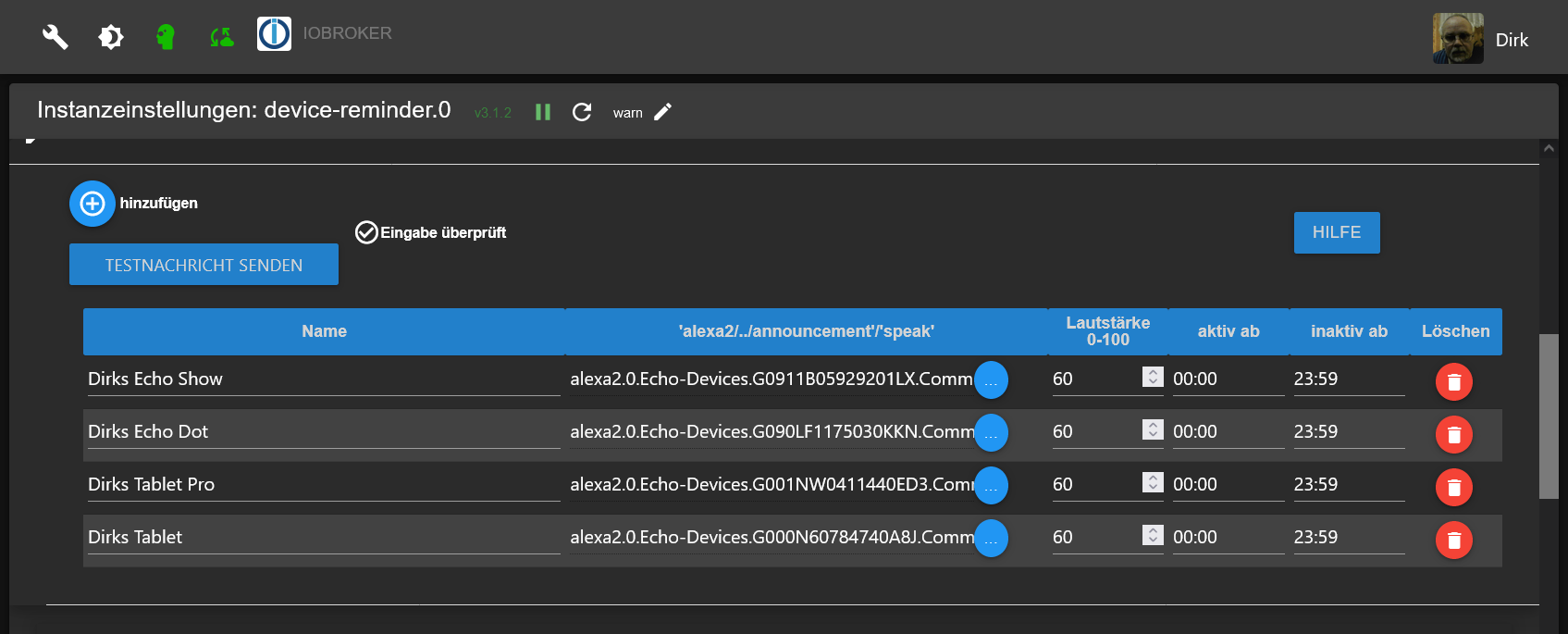Image resolution: width=1568 pixels, height=634 pixels.
Task: Click the alexa path field containing G001NW0411440ED3
Action: 772,484
